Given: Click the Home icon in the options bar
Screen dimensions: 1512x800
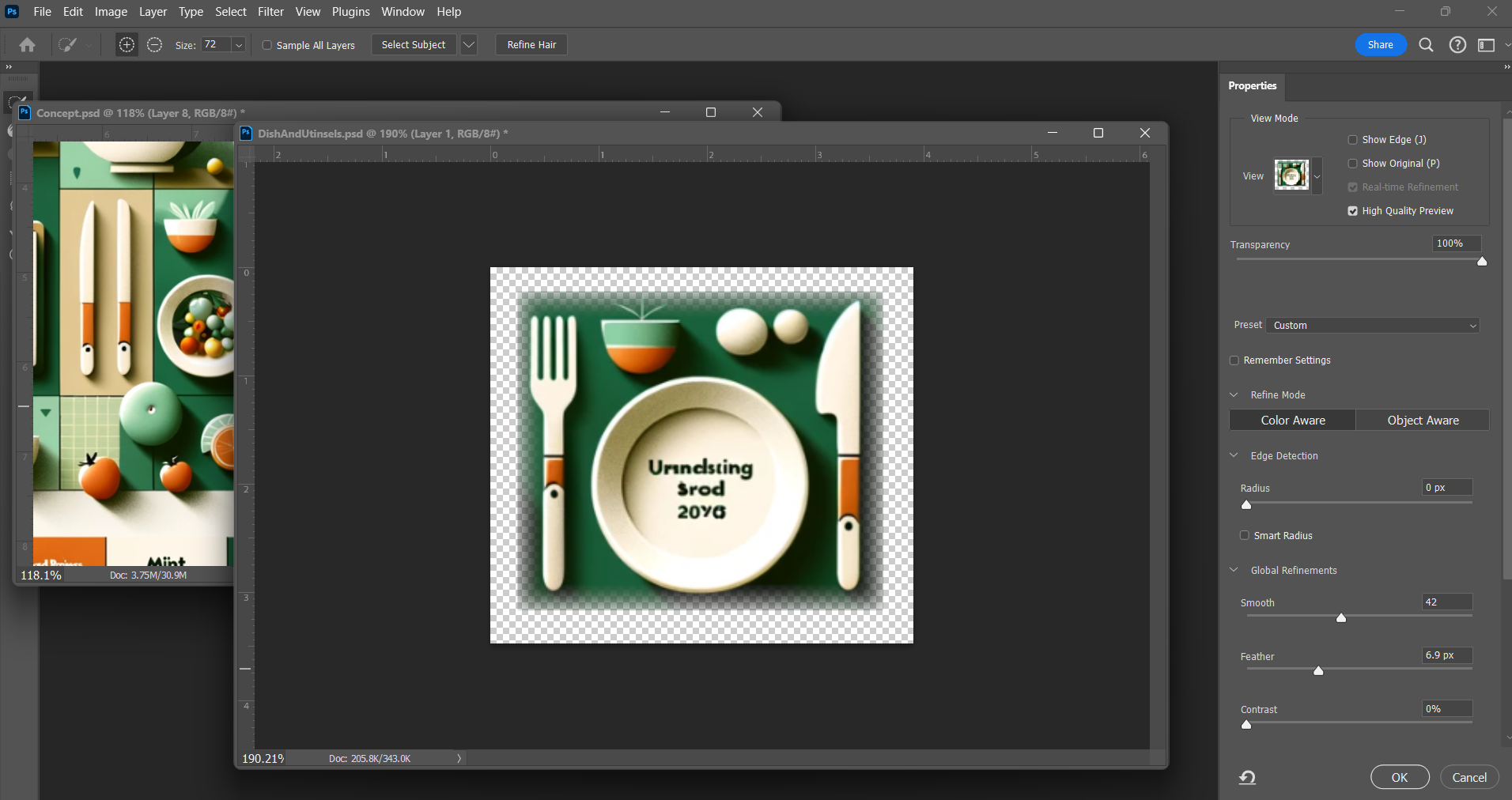Looking at the screenshot, I should (26, 44).
